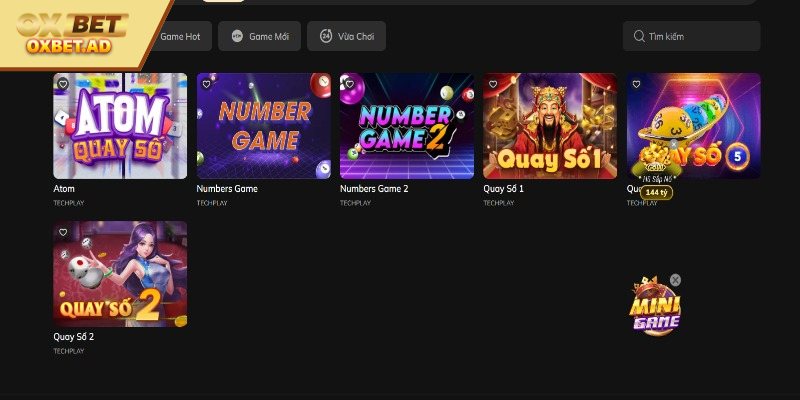Viewport: 800px width, 400px height.
Task: Tap heart icon on Quay Số 5 card
Action: (x=636, y=84)
